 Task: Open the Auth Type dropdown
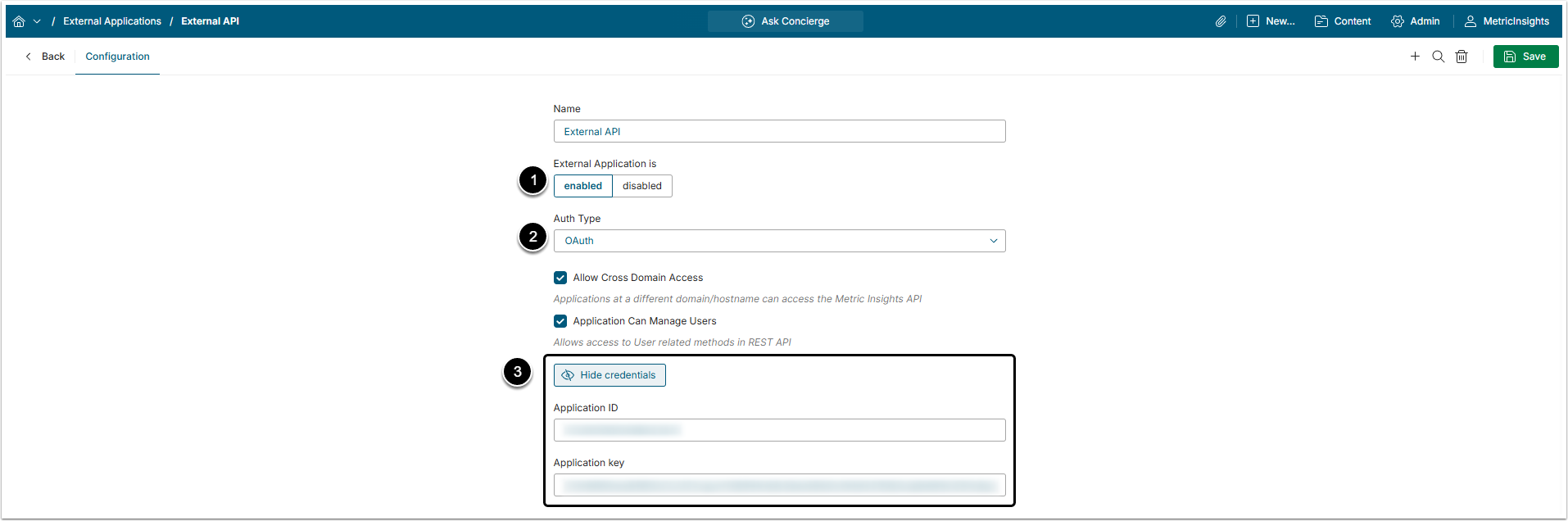coord(779,241)
